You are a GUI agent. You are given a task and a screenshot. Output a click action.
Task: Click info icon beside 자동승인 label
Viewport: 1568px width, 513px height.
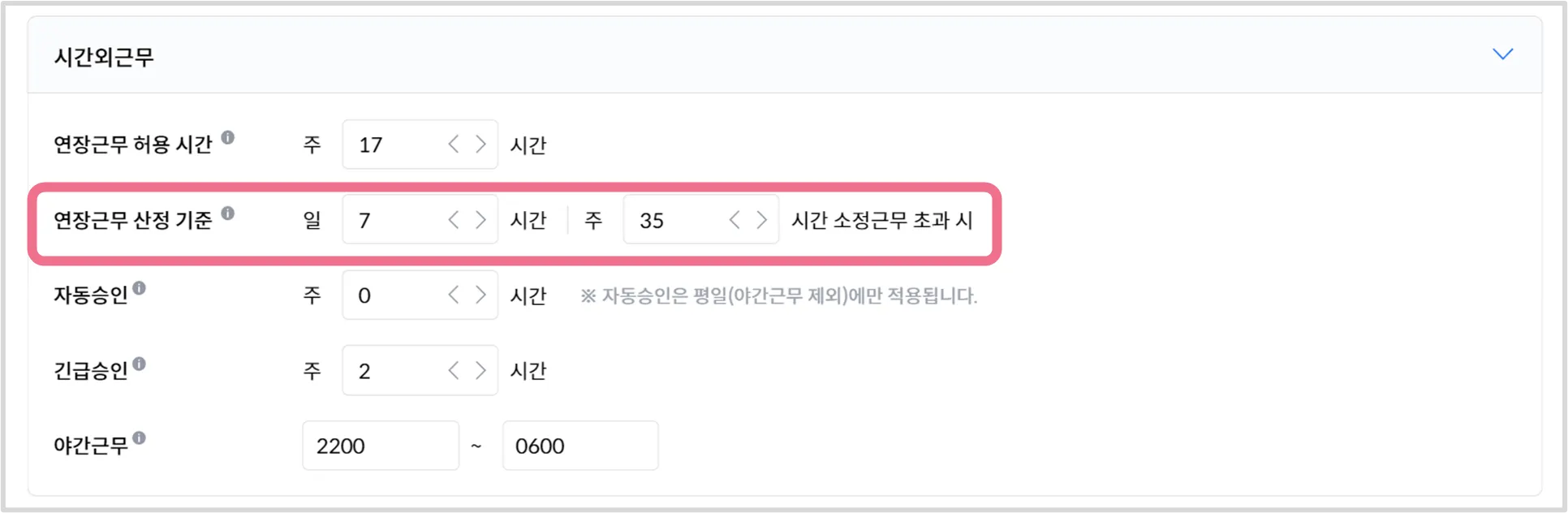click(x=140, y=287)
